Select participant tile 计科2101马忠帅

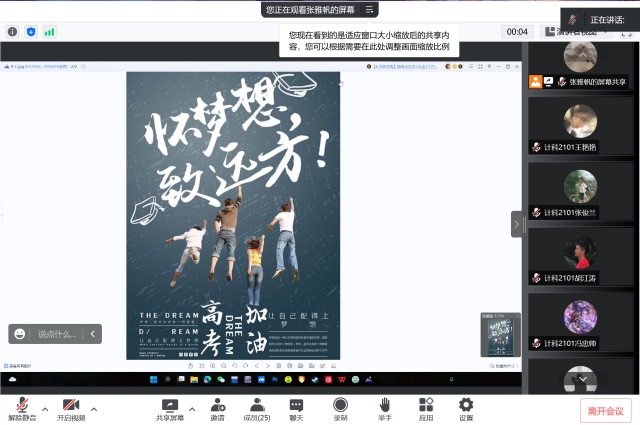(581, 322)
